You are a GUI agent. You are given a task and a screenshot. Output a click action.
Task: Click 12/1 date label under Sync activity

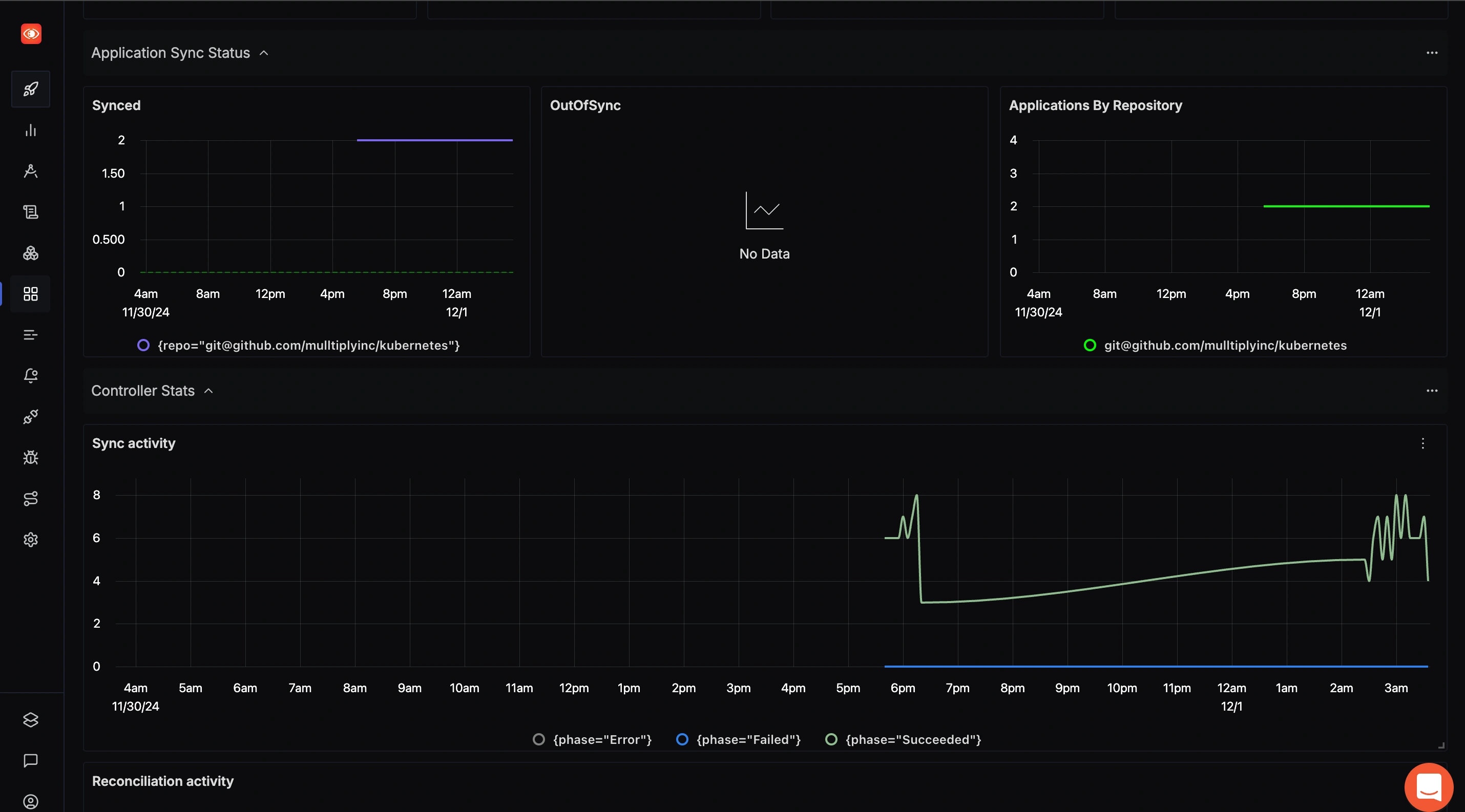click(1231, 707)
